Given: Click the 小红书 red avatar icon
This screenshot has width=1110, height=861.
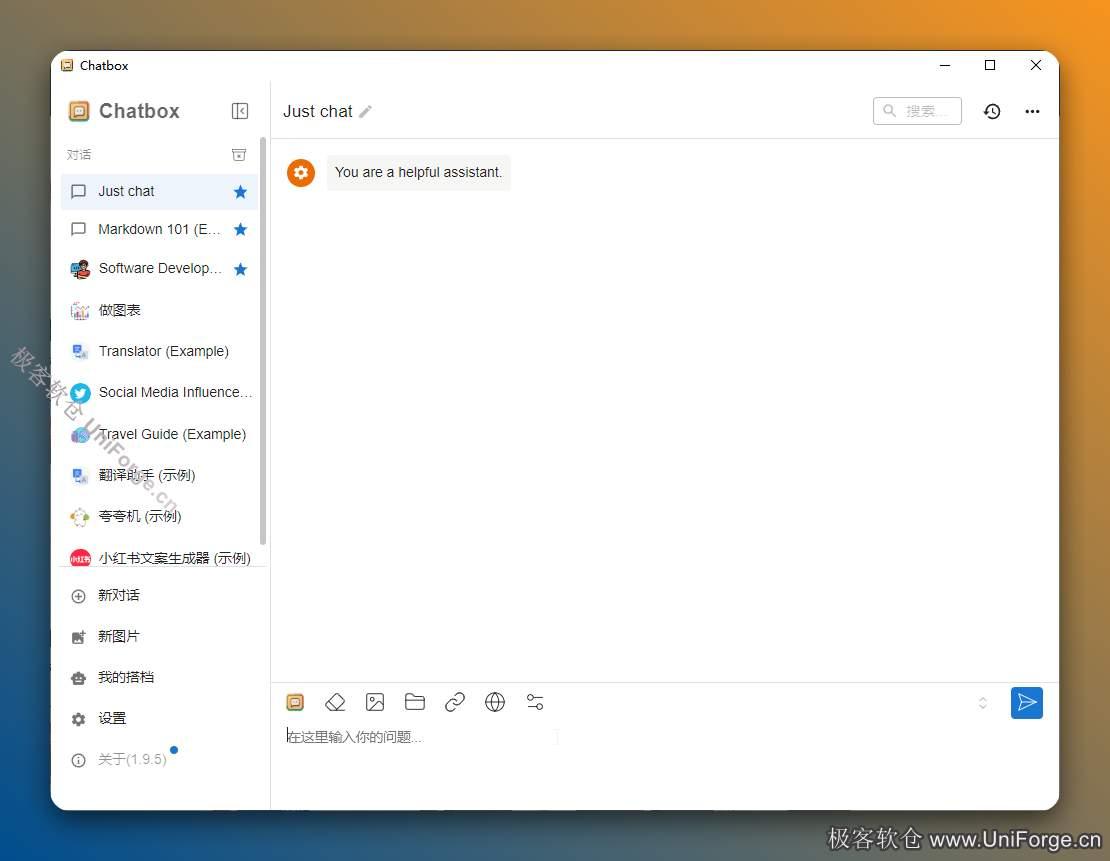Looking at the screenshot, I should [80, 559].
